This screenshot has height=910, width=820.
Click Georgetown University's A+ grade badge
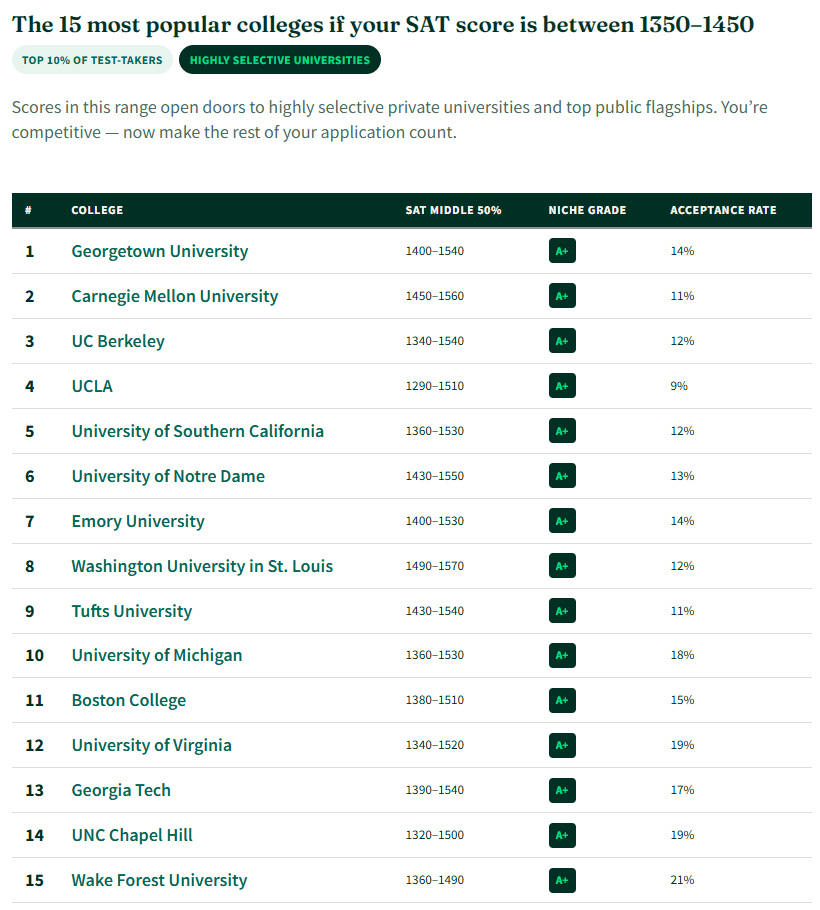562,251
